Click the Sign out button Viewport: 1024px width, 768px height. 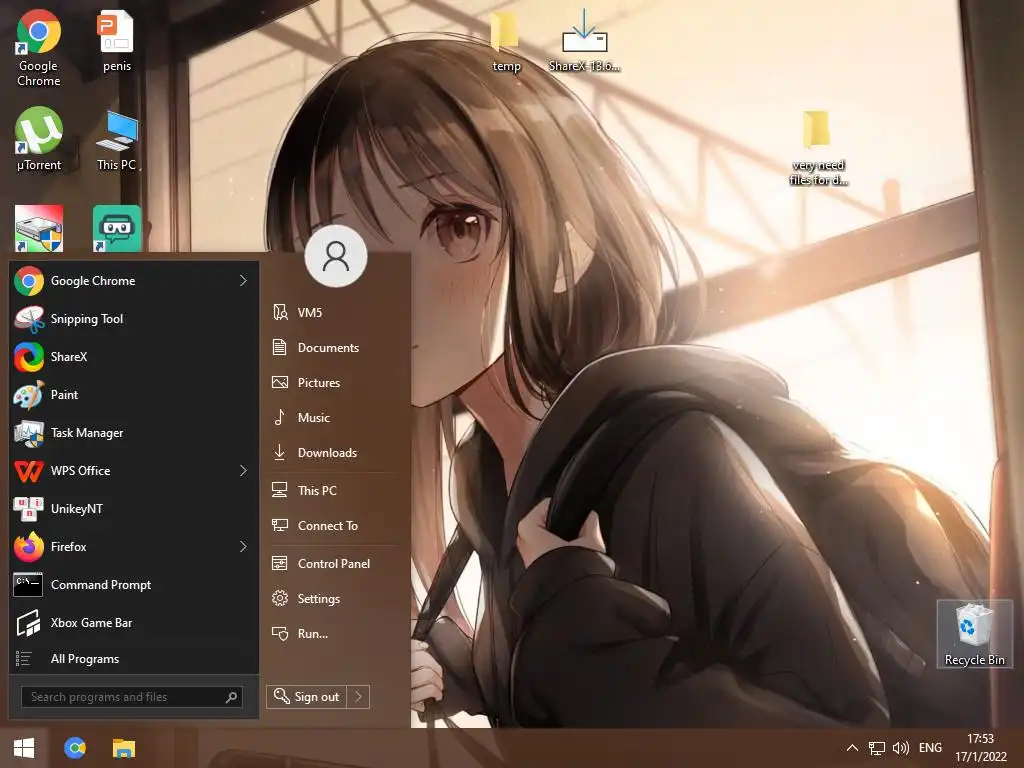point(307,697)
